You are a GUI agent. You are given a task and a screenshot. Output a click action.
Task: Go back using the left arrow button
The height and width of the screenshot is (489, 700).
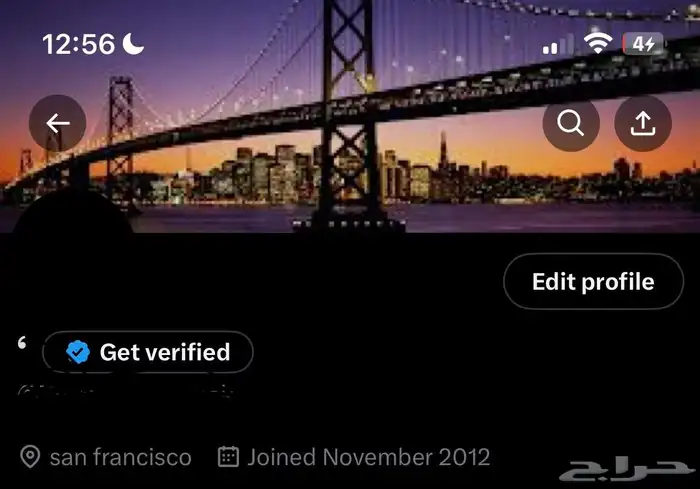pyautogui.click(x=58, y=123)
